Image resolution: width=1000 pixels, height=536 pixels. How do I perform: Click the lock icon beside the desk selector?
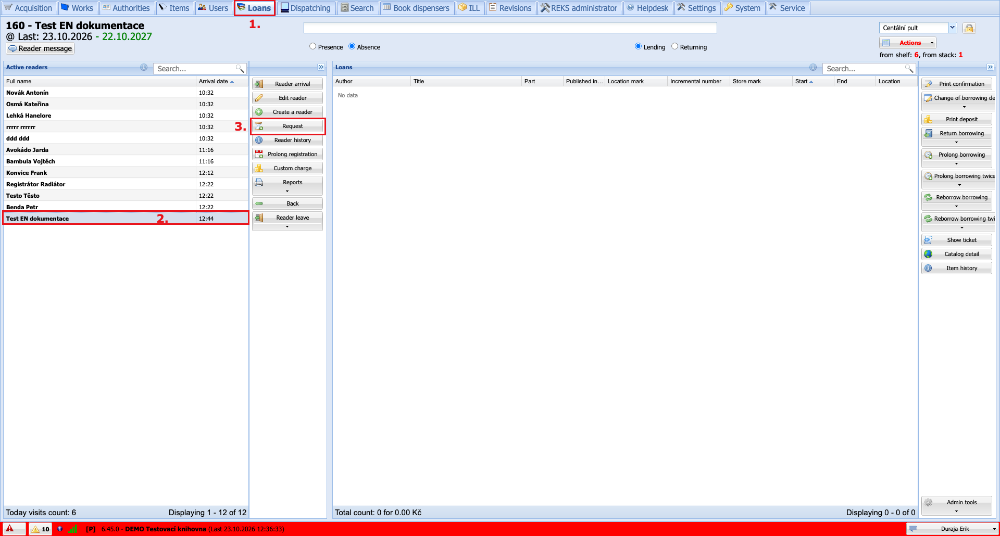click(969, 28)
